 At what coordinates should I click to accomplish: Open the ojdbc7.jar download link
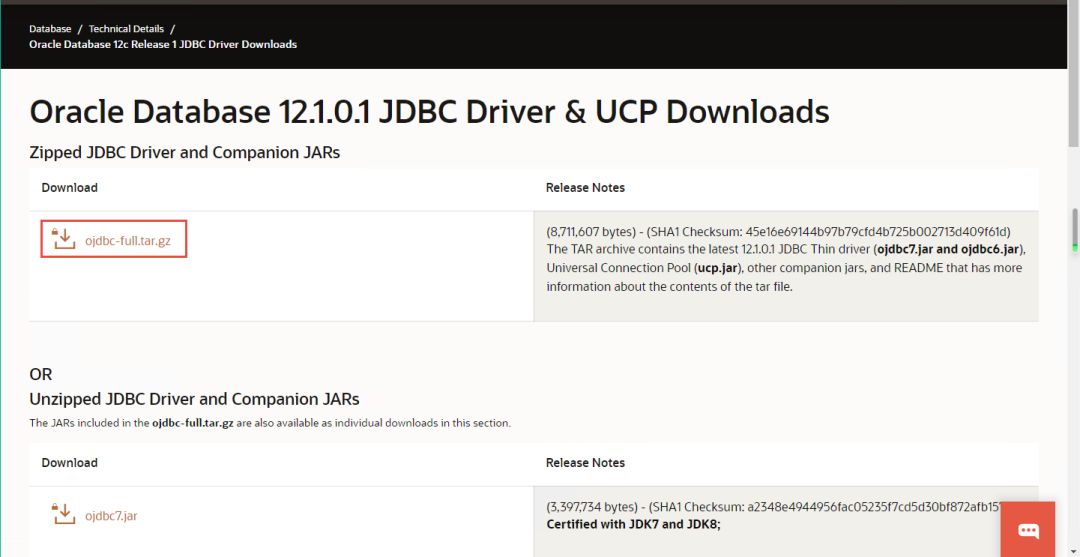111,516
